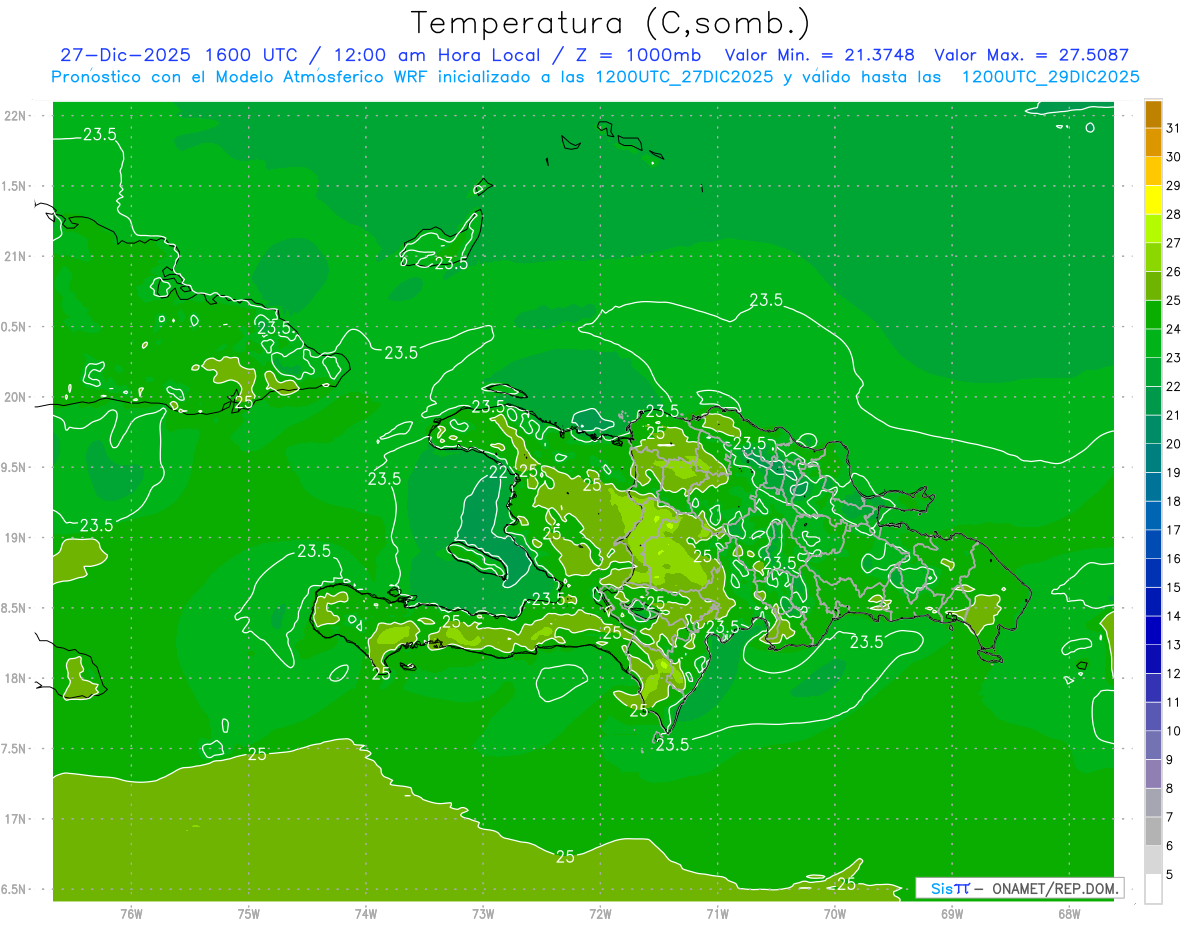Viewport: 1200px width, 927px height.
Task: Click the "22" contour label west of Haiti
Action: point(498,472)
